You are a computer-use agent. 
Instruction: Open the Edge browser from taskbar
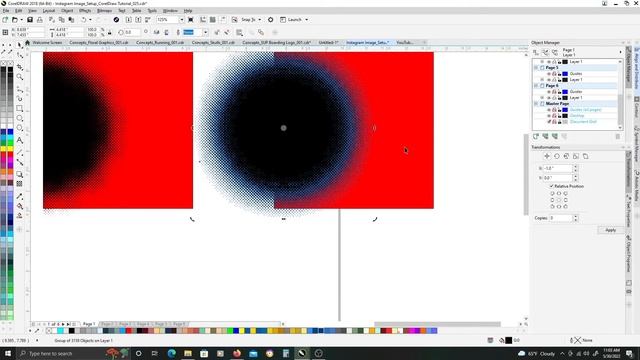[x=171, y=353]
